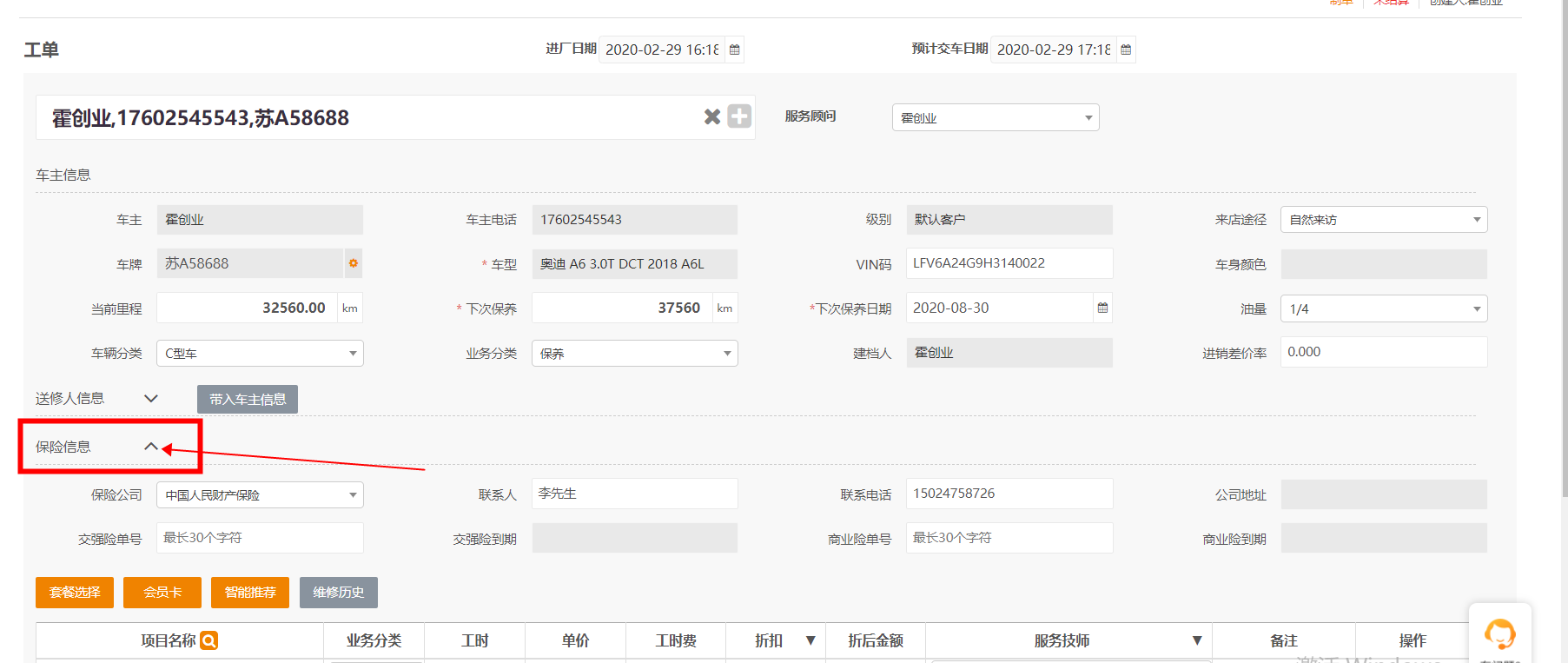Click the 进厂日期 date field
This screenshot has height=663, width=1568.
pyautogui.click(x=662, y=50)
